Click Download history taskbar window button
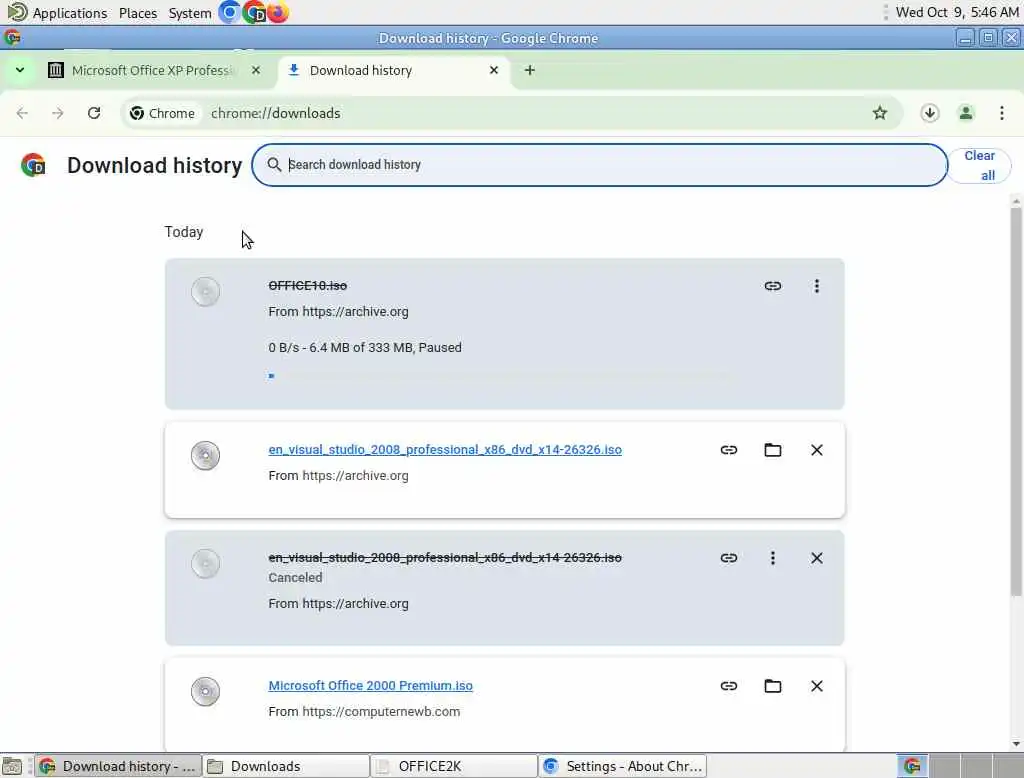 click(118, 766)
